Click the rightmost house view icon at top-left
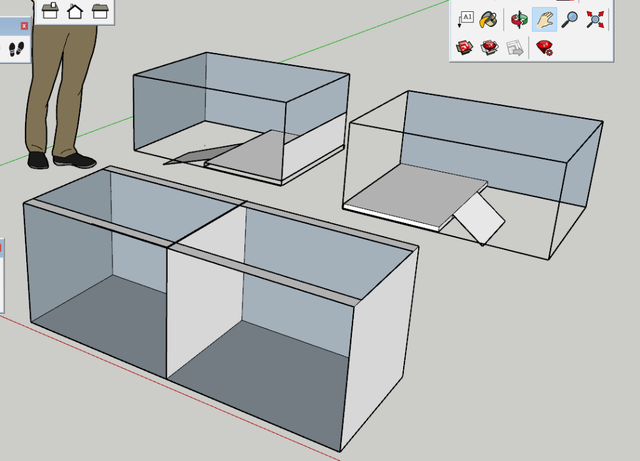The width and height of the screenshot is (640, 461). [100, 11]
